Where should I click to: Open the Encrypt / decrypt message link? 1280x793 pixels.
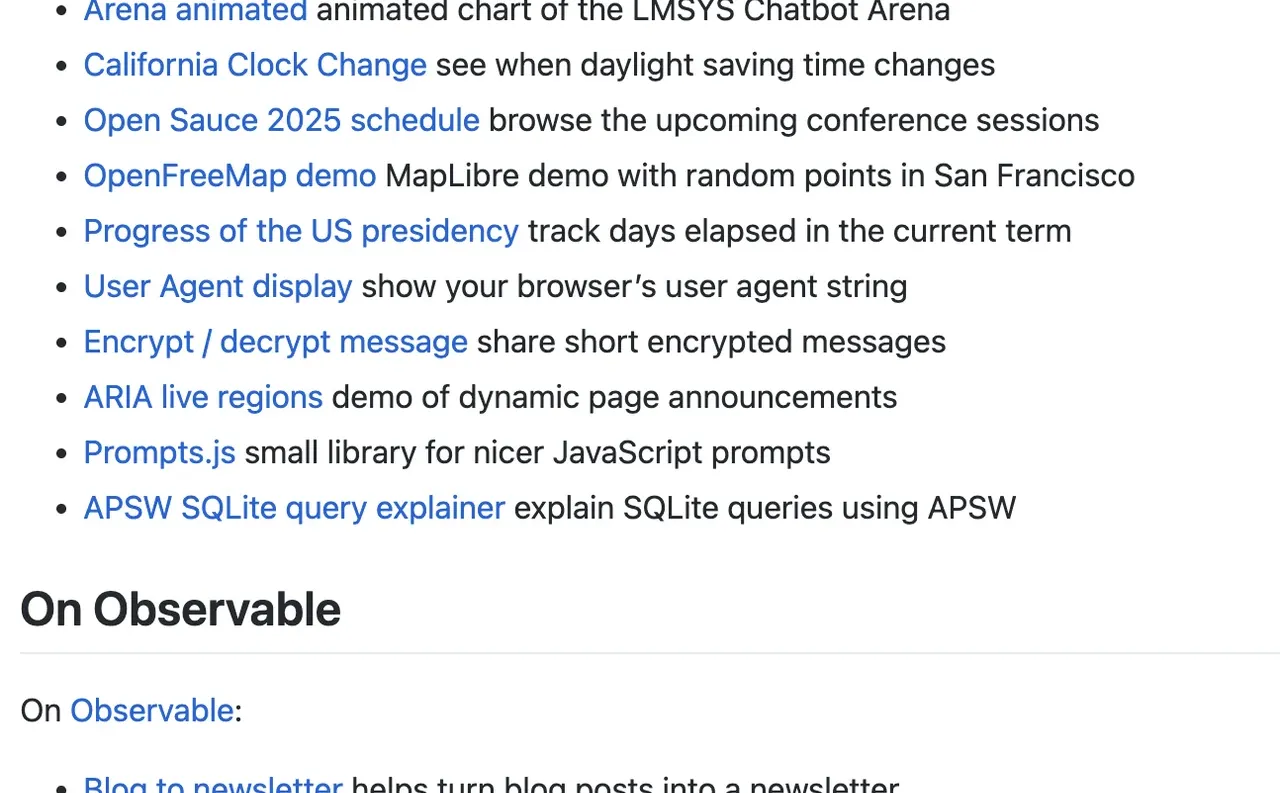pyautogui.click(x=275, y=342)
